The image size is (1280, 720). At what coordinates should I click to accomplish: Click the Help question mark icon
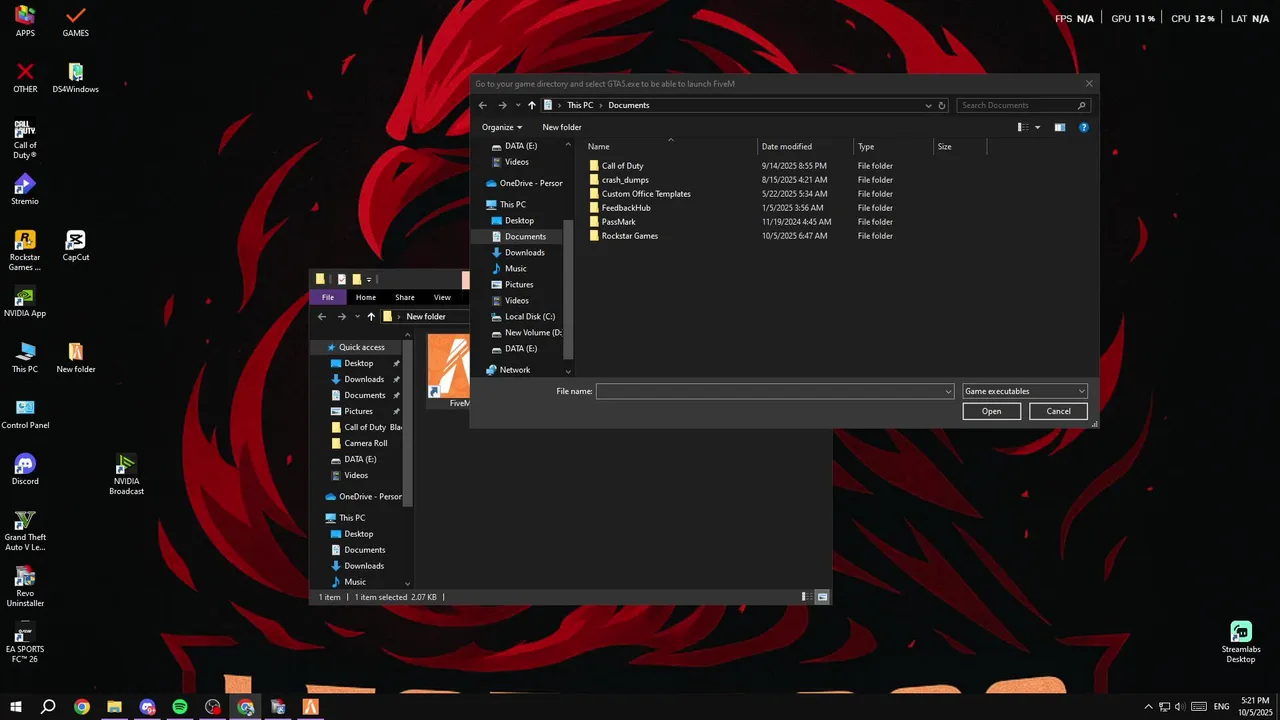1083,127
